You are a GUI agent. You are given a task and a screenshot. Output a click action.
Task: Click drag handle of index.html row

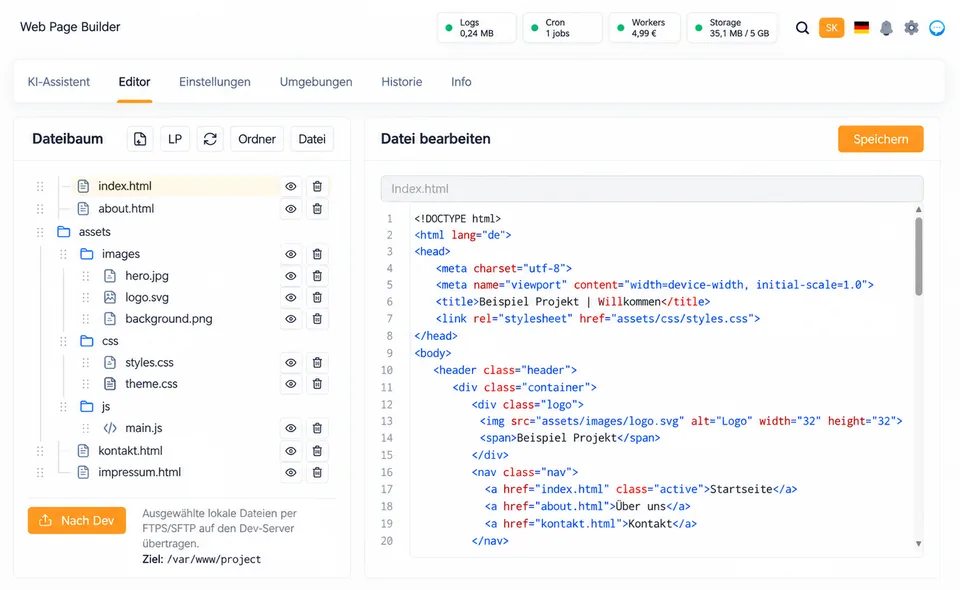pos(40,186)
